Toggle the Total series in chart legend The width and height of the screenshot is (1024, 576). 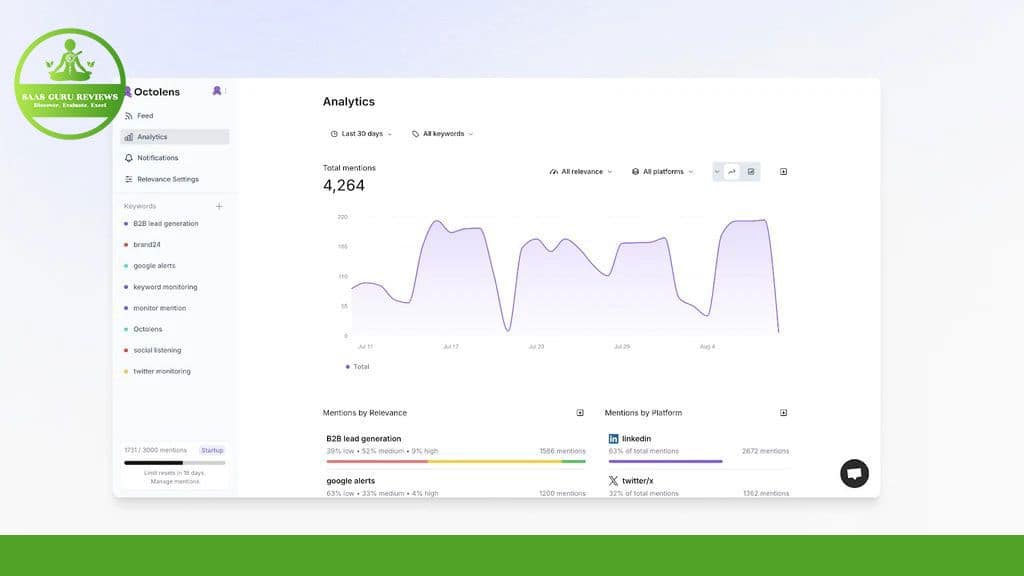[x=357, y=367]
